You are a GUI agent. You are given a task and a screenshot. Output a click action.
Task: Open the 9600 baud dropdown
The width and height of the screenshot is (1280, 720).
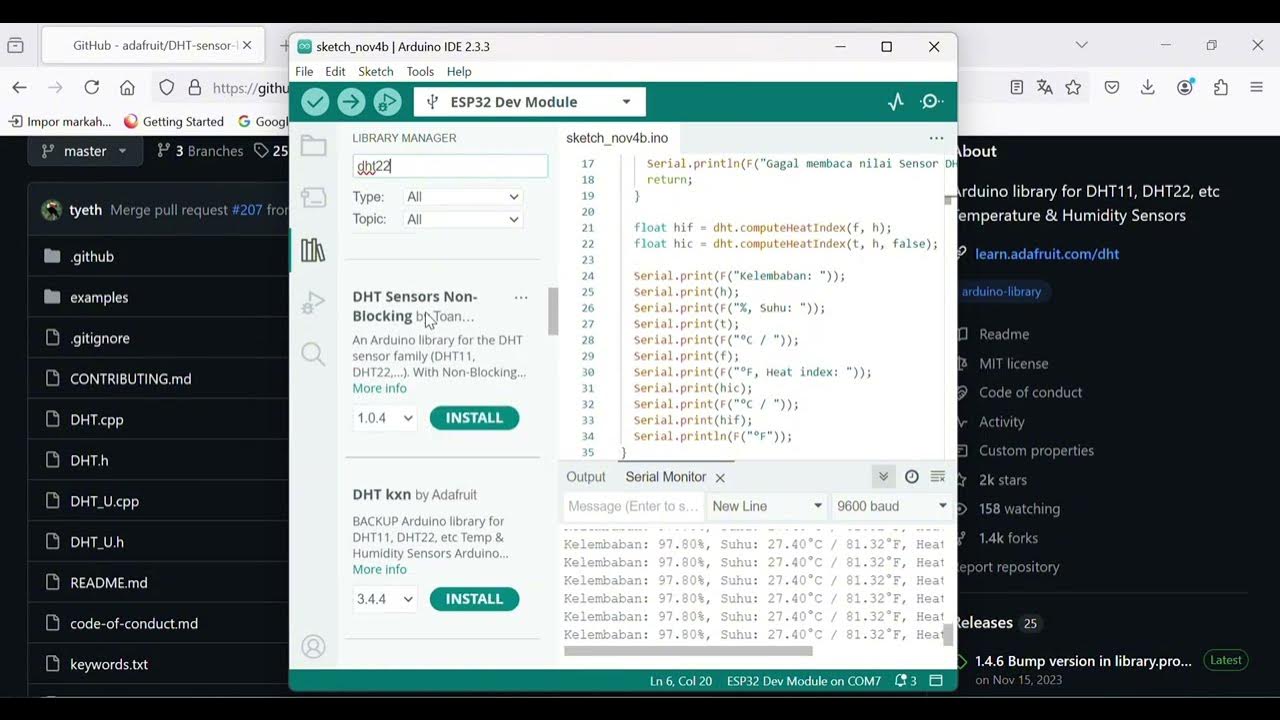click(891, 506)
